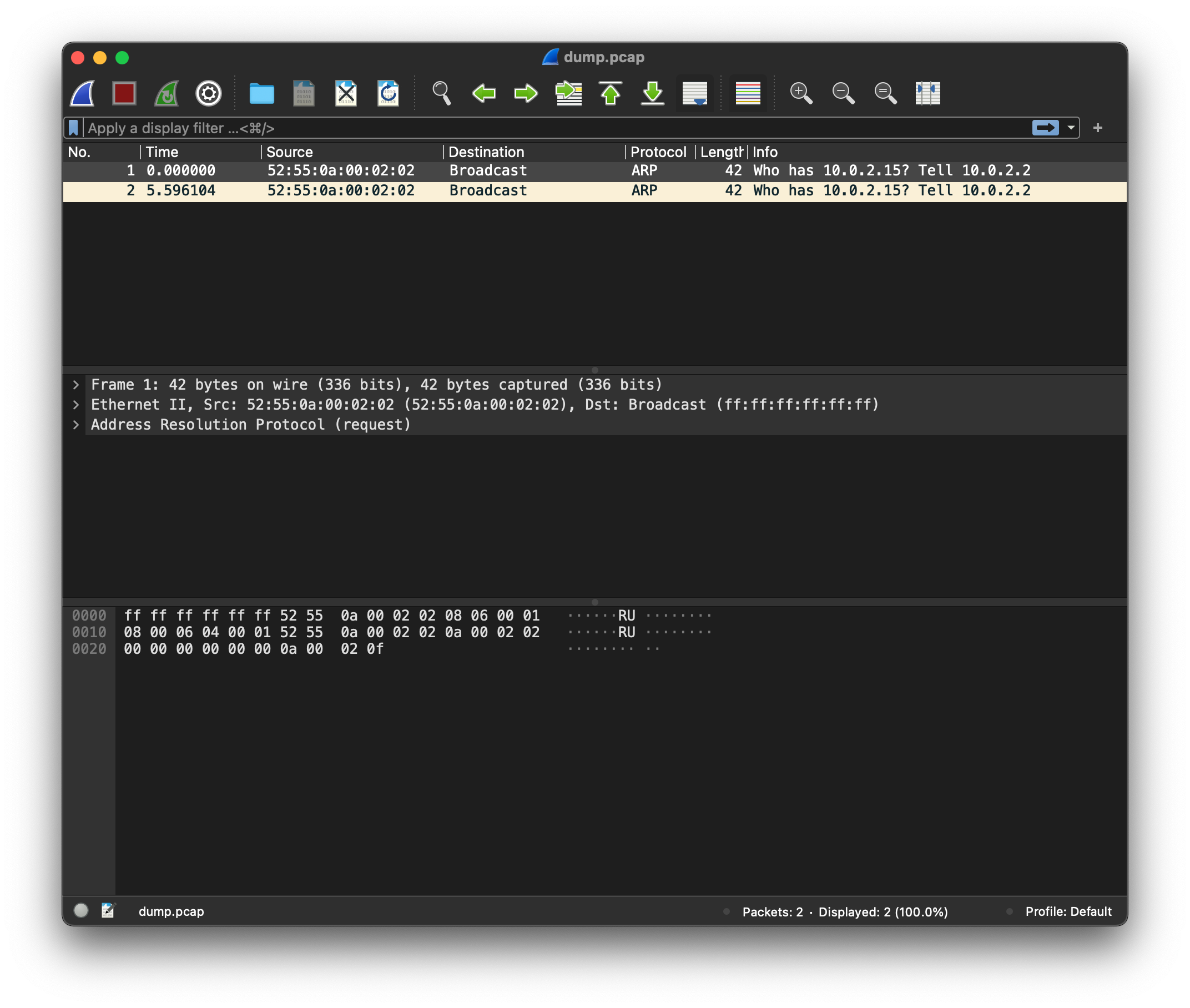
Task: Click the Profile: Default status text
Action: [x=1068, y=911]
